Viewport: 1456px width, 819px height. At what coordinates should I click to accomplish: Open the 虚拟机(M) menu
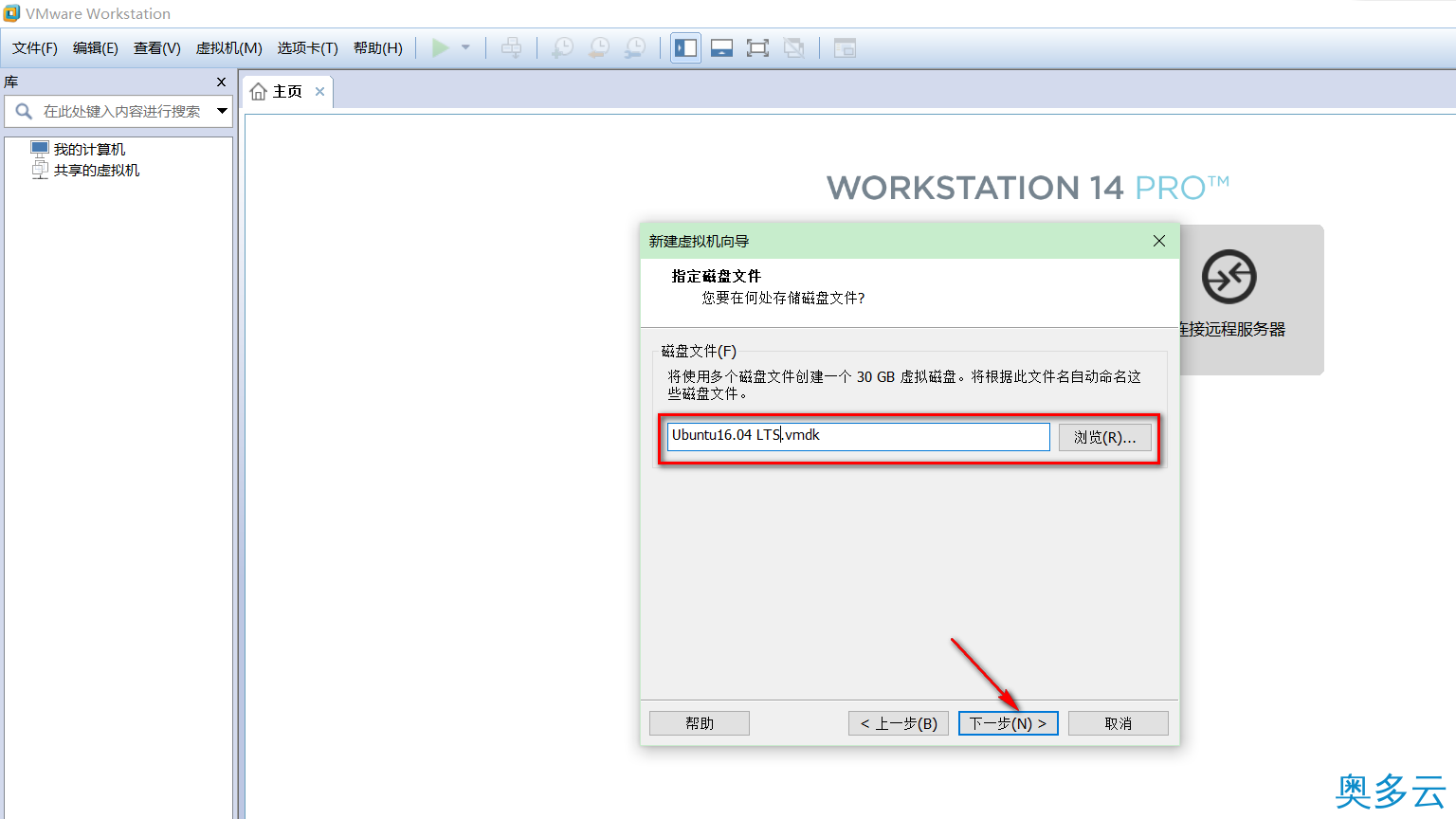(x=228, y=48)
